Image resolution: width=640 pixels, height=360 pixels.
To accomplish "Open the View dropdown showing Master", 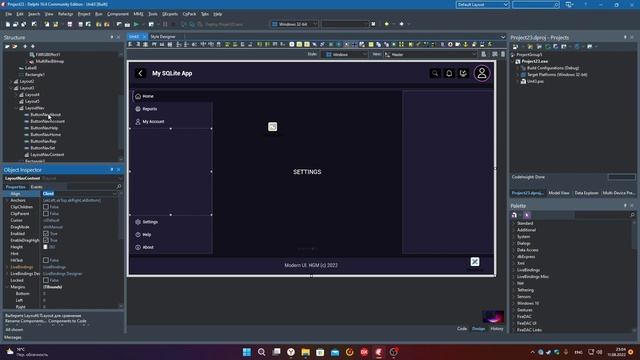I will click(430, 54).
